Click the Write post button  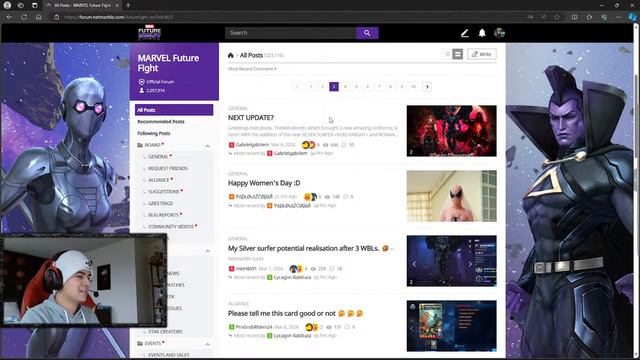pos(482,54)
